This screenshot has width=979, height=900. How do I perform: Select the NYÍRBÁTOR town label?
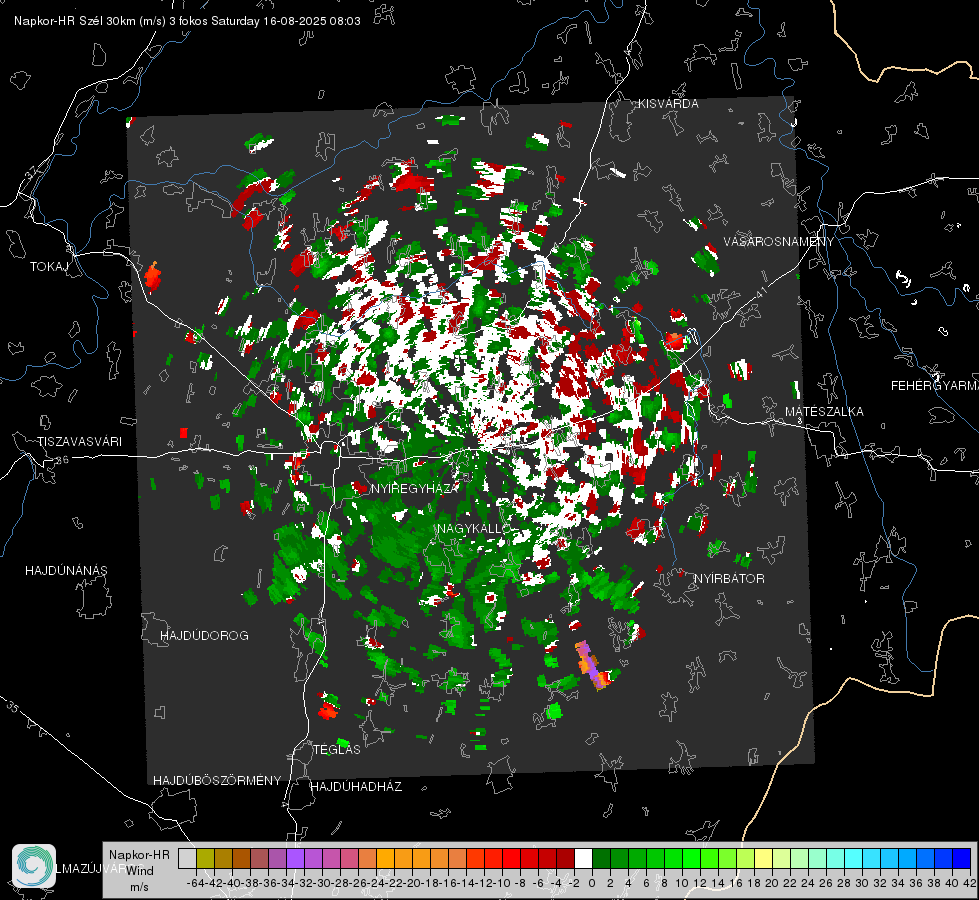click(729, 579)
